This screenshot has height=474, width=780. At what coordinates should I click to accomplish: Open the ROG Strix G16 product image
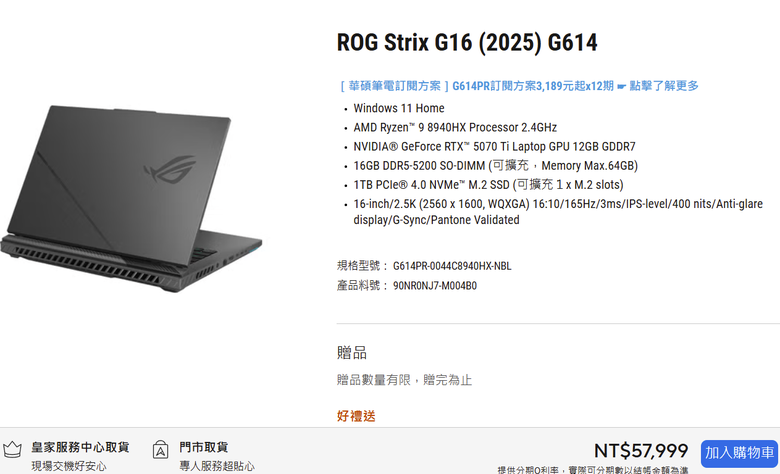point(131,198)
